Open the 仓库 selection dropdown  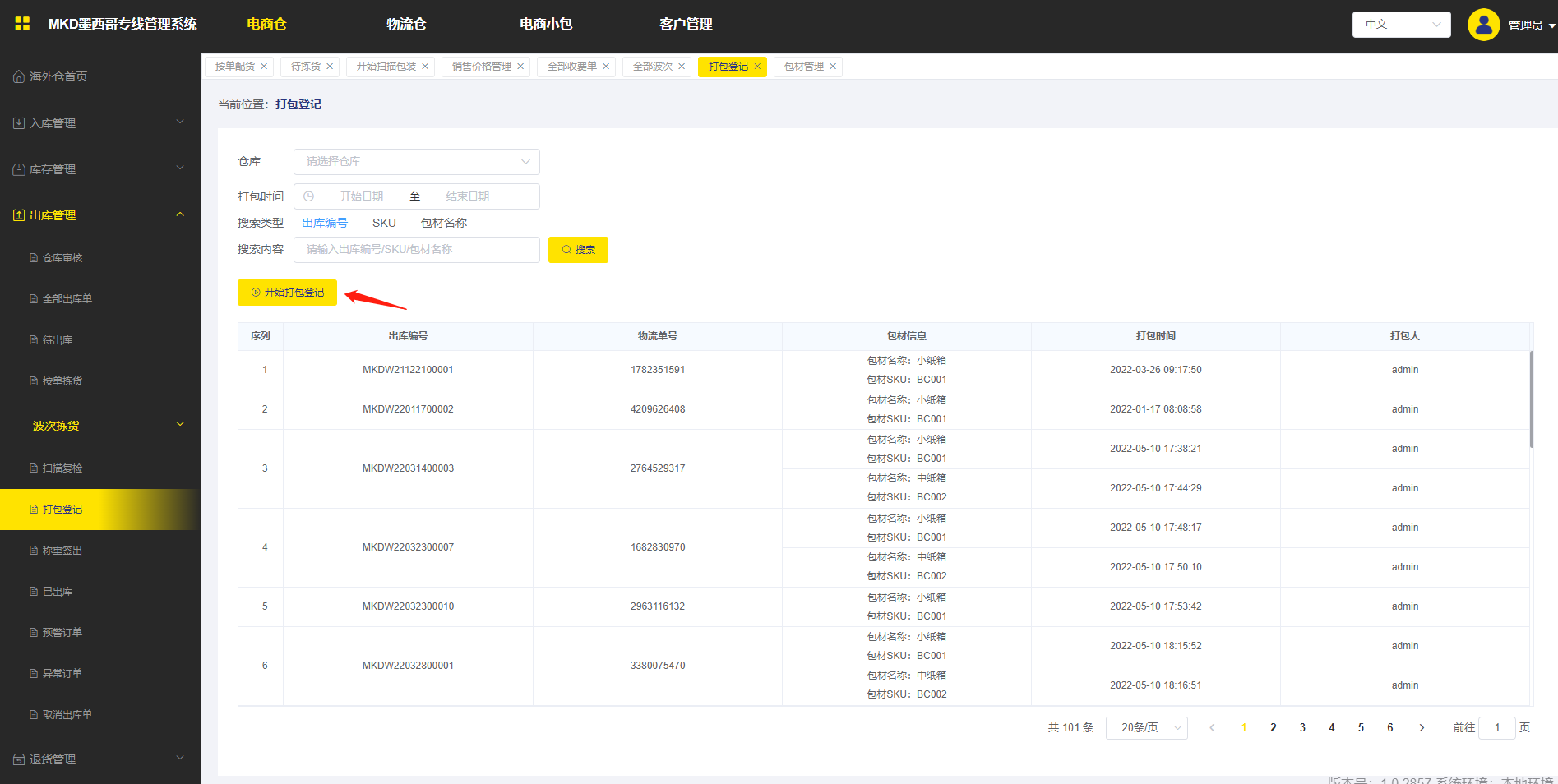pyautogui.click(x=416, y=162)
